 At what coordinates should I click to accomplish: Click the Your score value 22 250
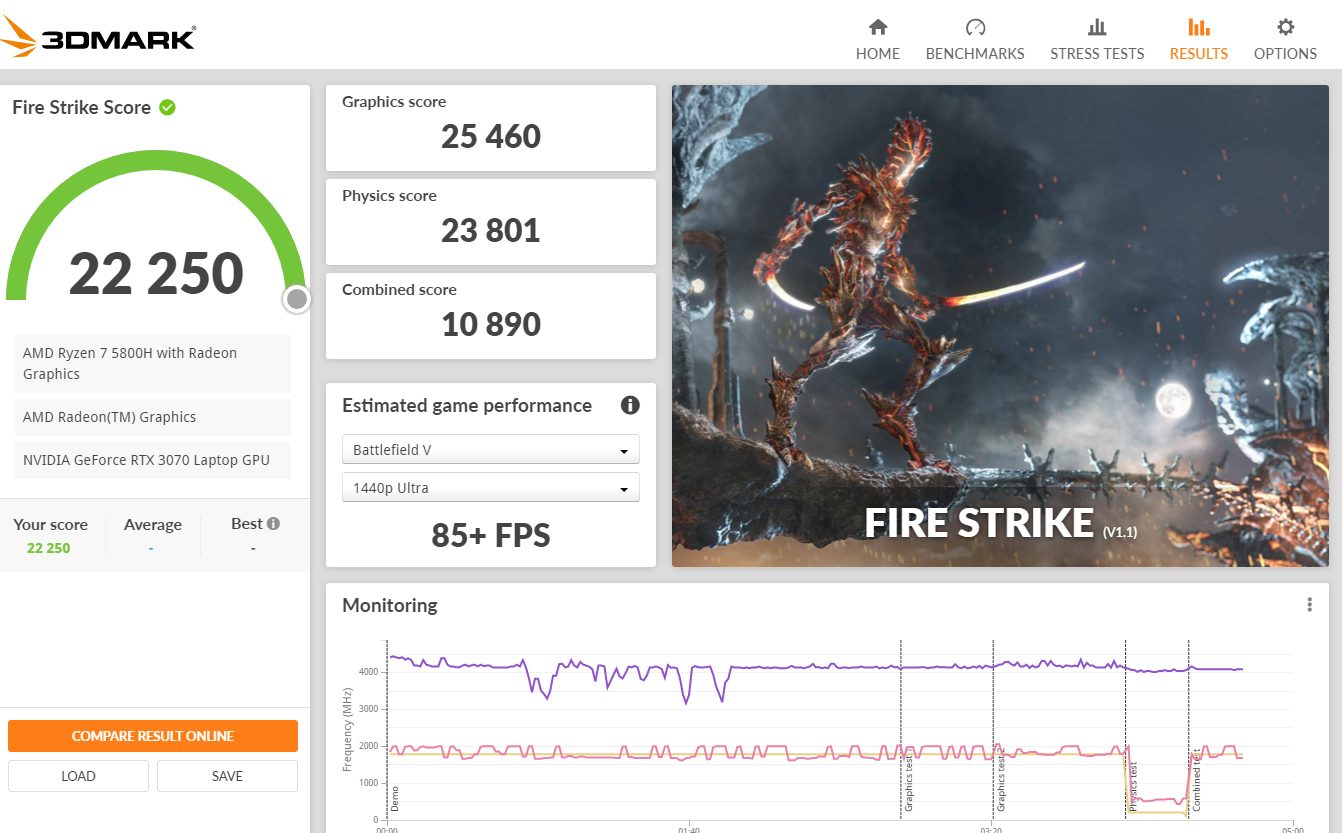coord(49,548)
